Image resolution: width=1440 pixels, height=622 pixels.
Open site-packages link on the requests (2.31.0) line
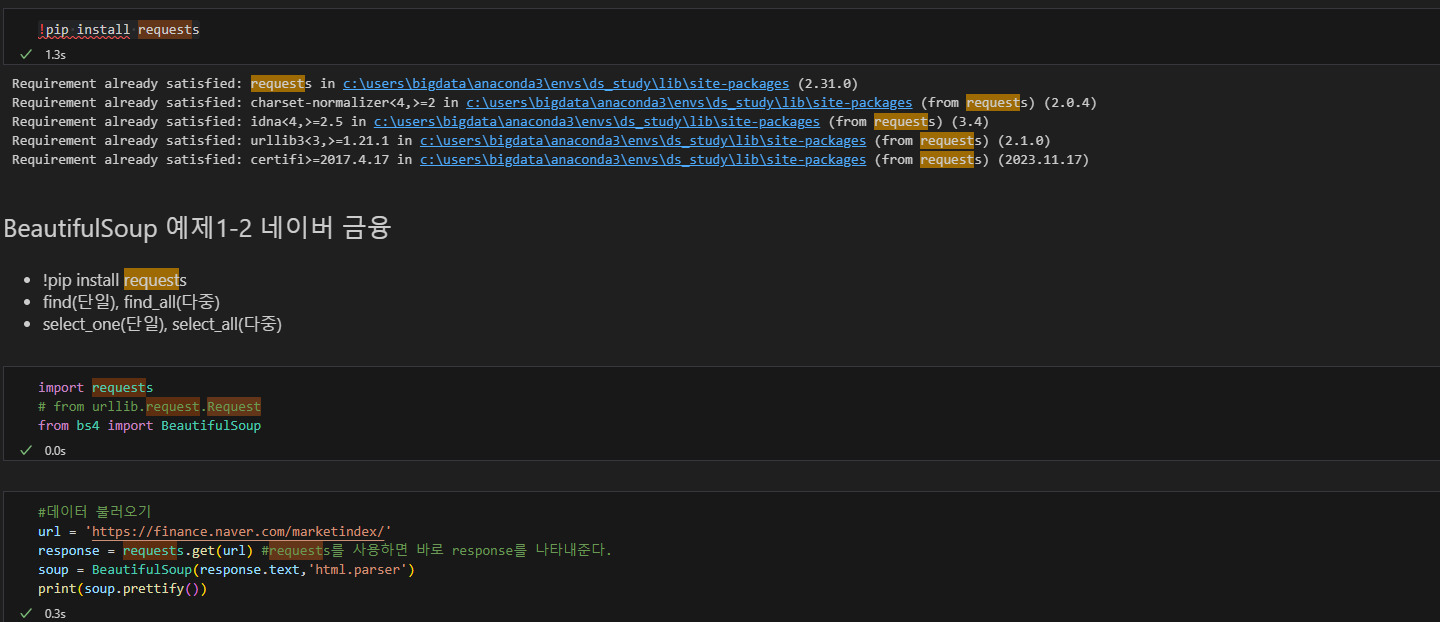pos(566,84)
